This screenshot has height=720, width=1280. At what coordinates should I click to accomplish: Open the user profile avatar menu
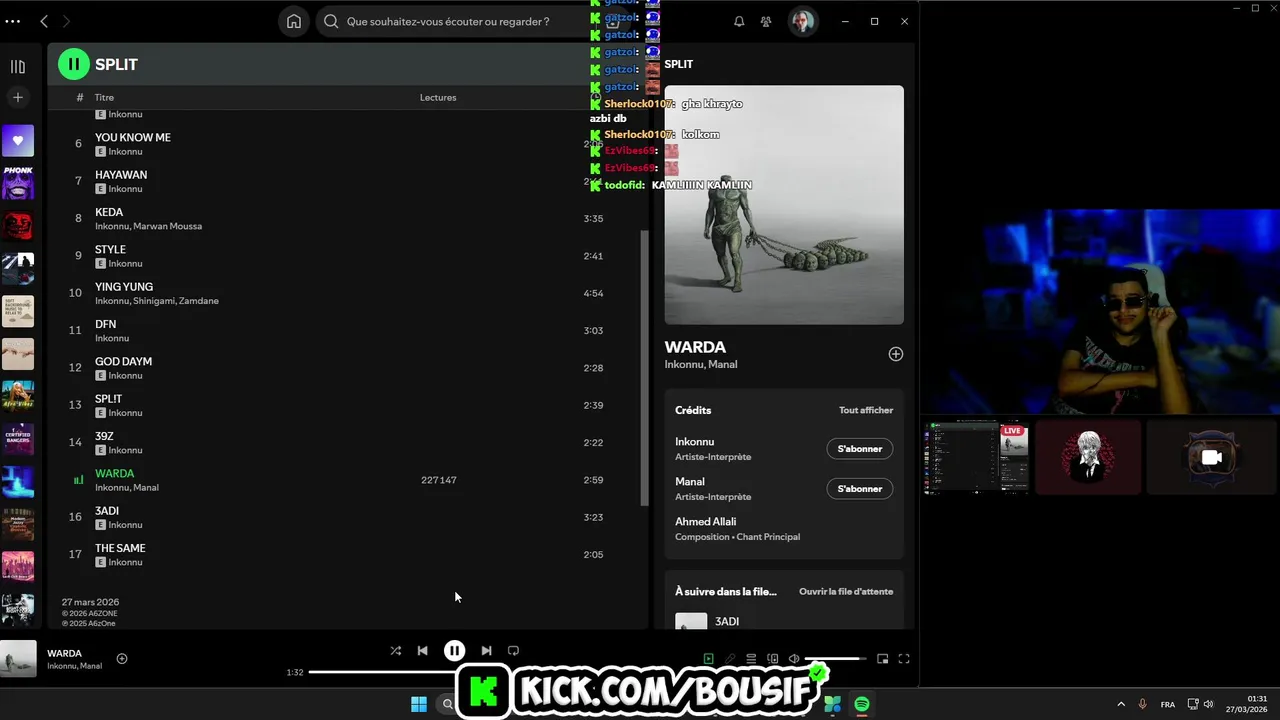(802, 21)
